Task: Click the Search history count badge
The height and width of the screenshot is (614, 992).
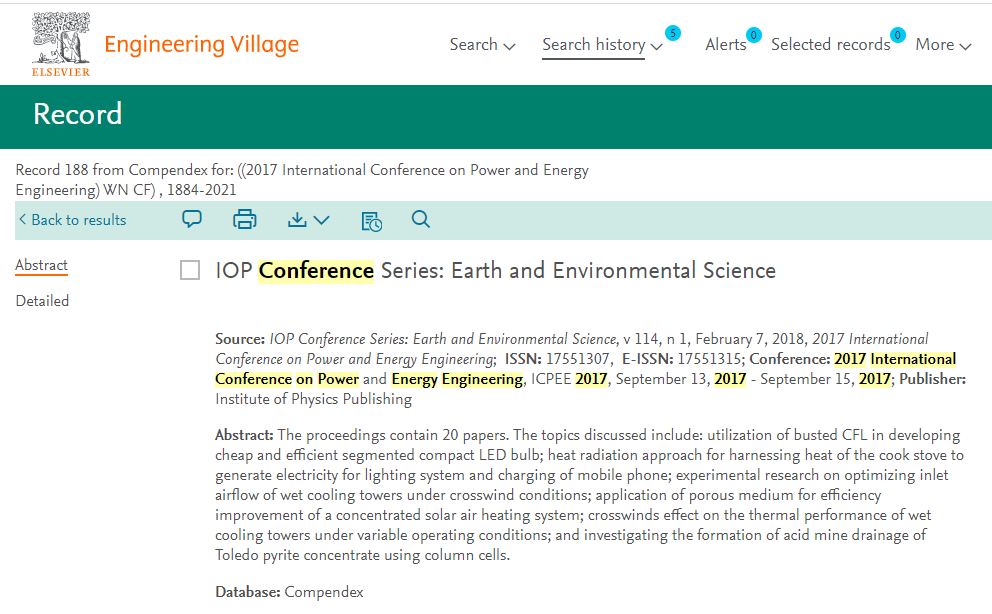Action: [673, 33]
